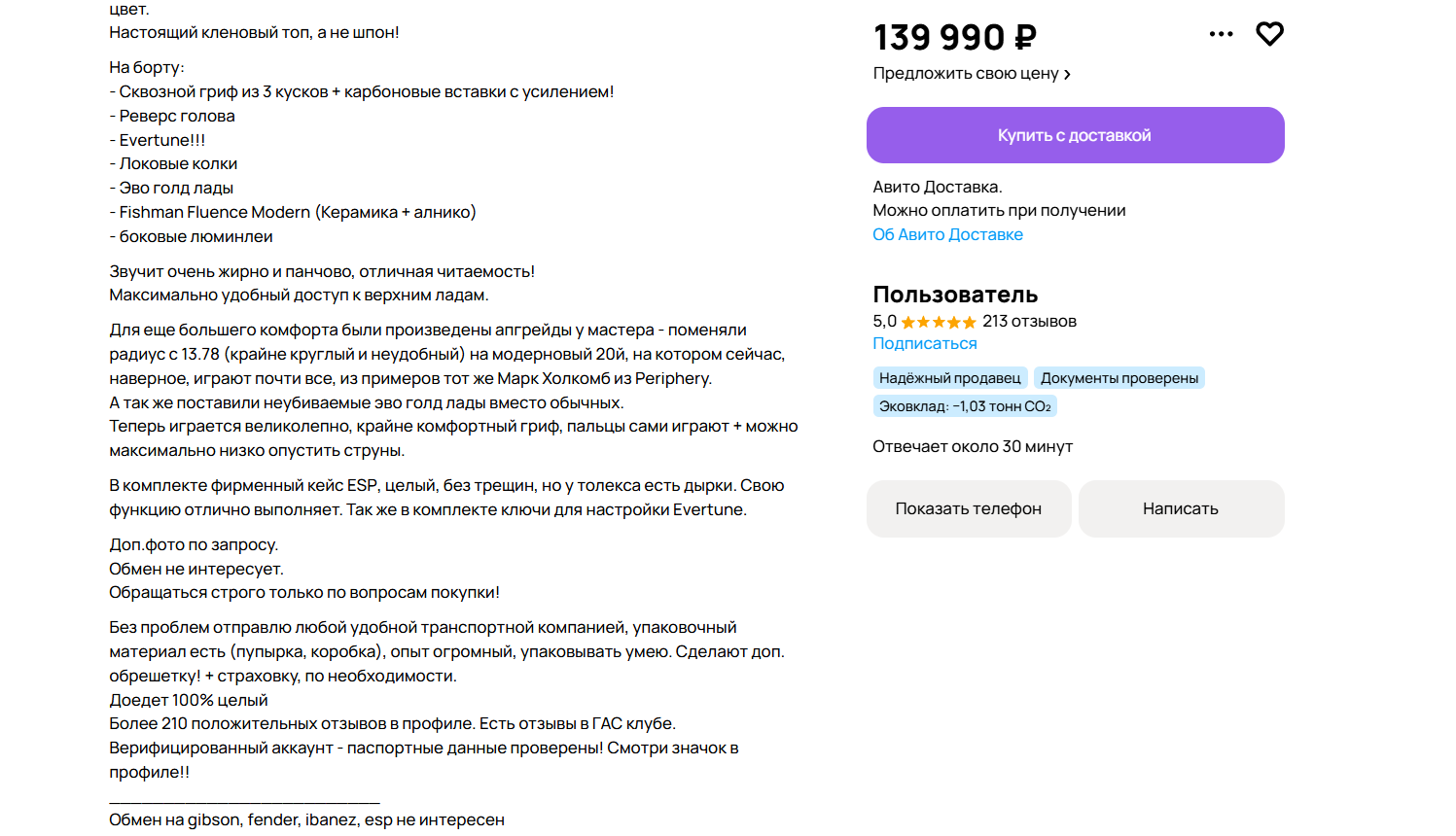Add the listing to favorites with the heart icon
Screen dimensions: 1456x836
(x=1269, y=34)
